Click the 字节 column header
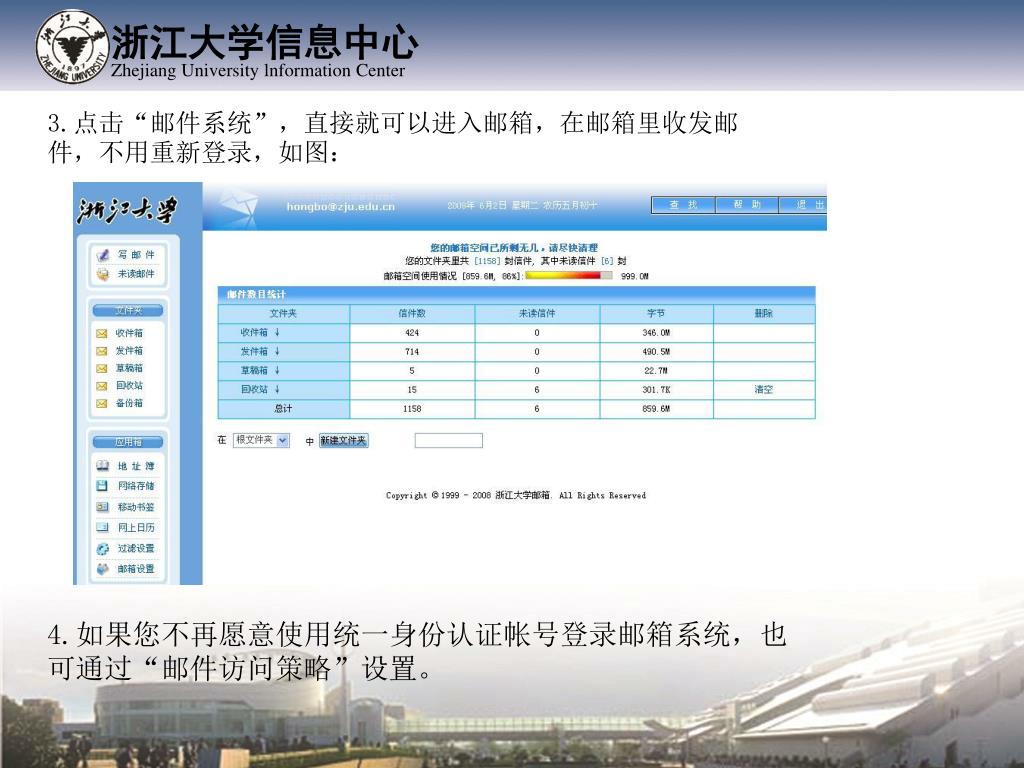1024x768 pixels. (x=656, y=313)
